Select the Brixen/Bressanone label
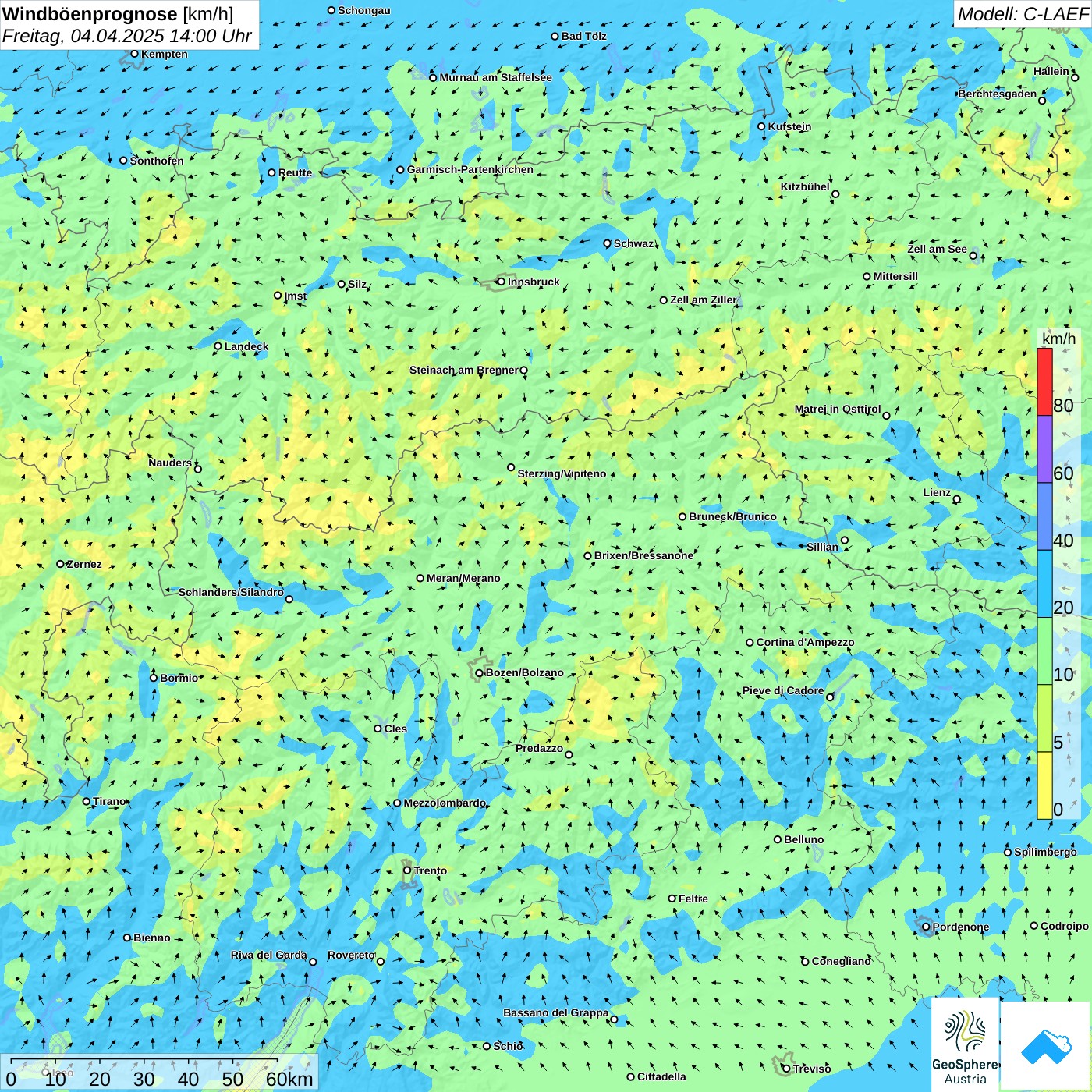The width and height of the screenshot is (1092, 1092). click(643, 555)
